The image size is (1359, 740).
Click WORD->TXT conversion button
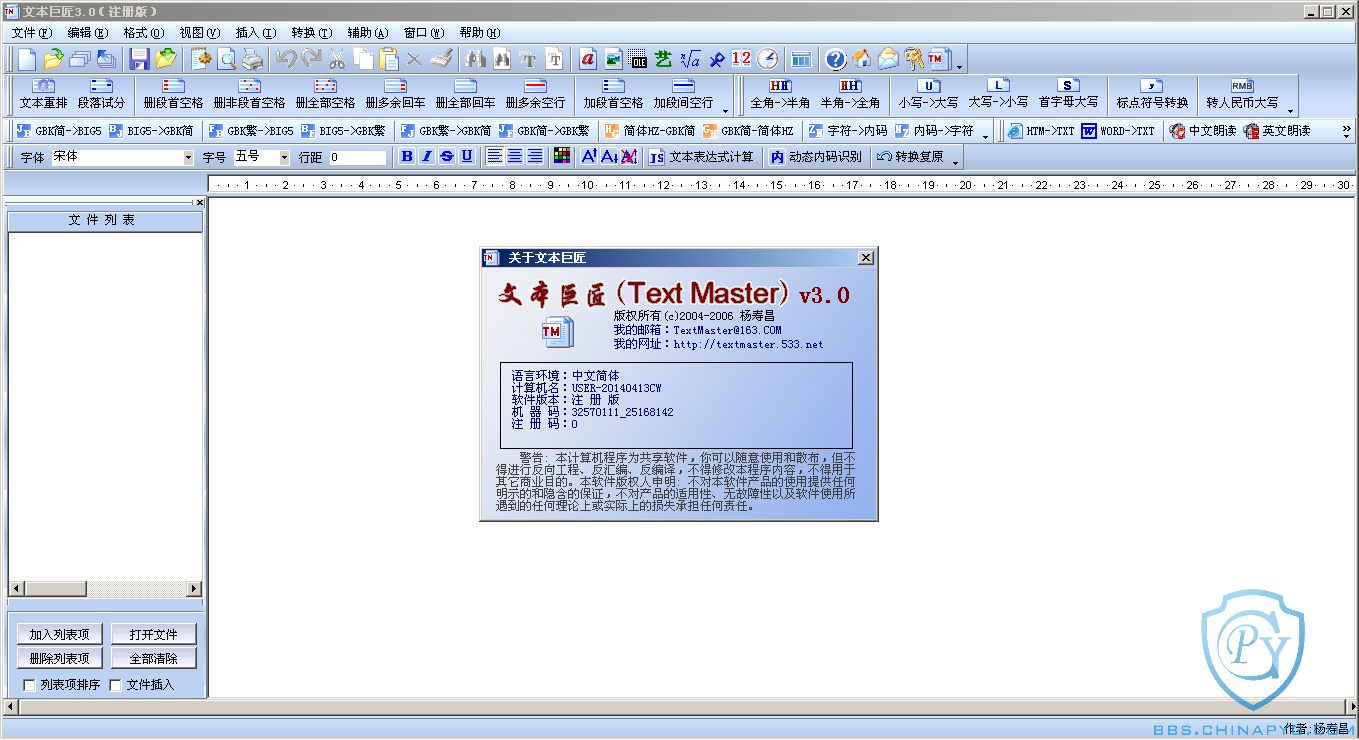click(x=1118, y=131)
